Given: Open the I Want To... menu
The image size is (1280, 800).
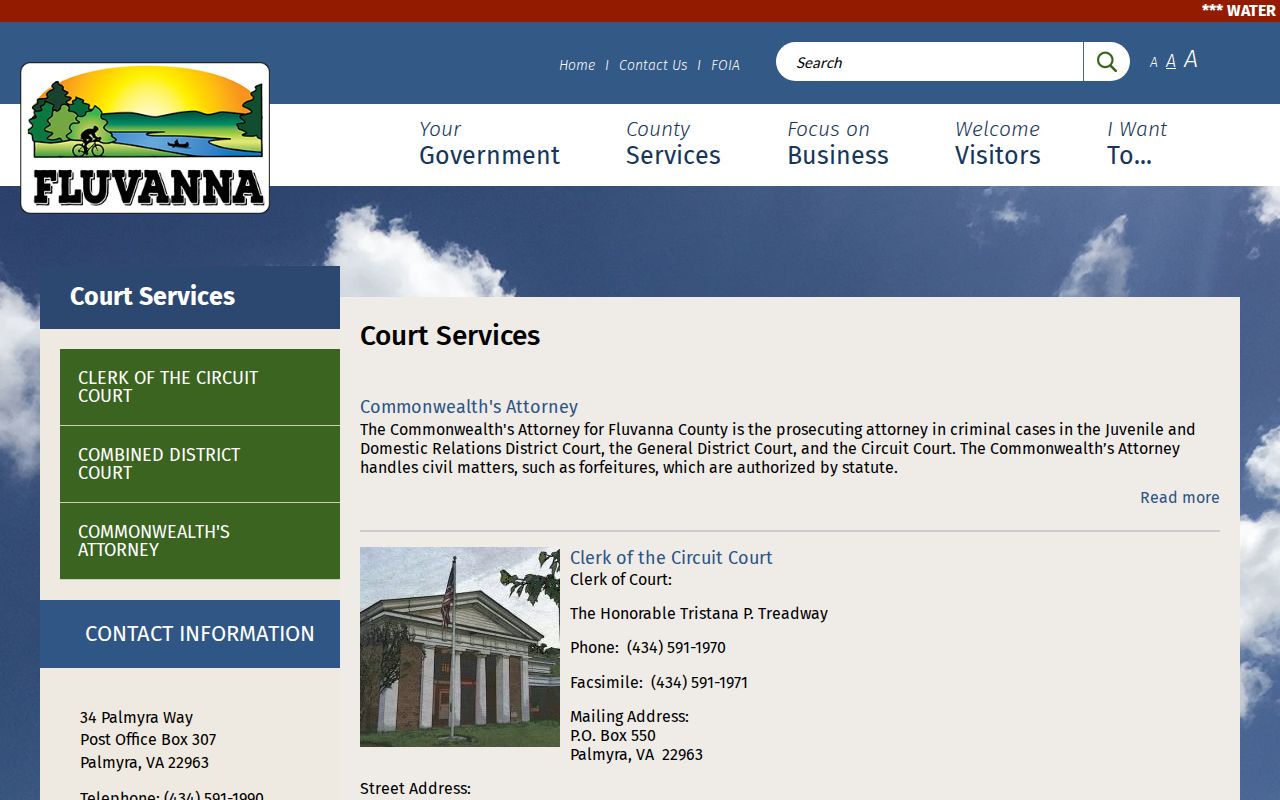Looking at the screenshot, I should click(1136, 143).
